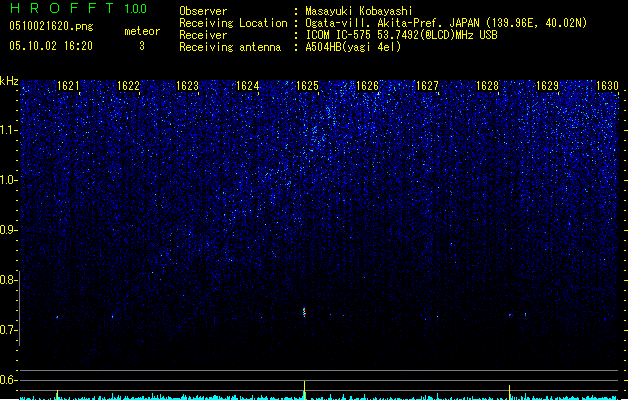Click the version number 1.00
Viewport: 629px width, 400px height.
136,8
